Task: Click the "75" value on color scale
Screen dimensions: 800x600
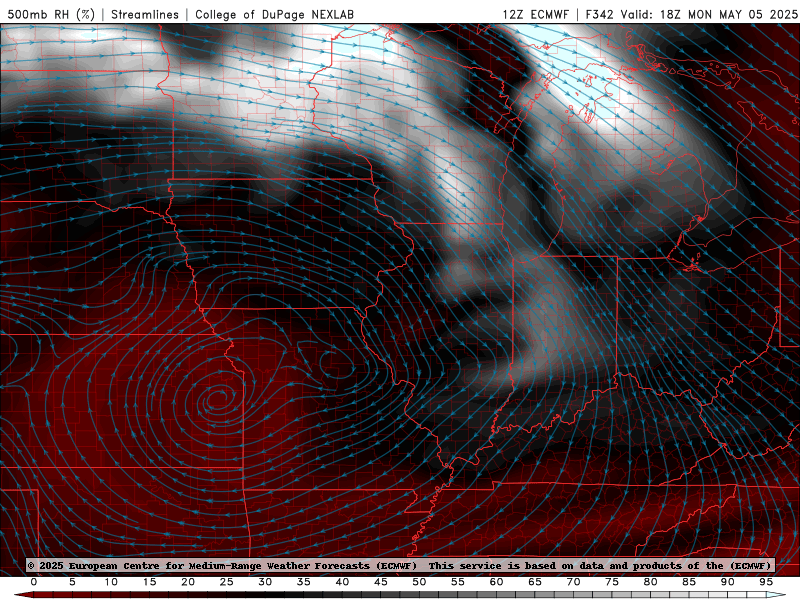Action: point(612,582)
